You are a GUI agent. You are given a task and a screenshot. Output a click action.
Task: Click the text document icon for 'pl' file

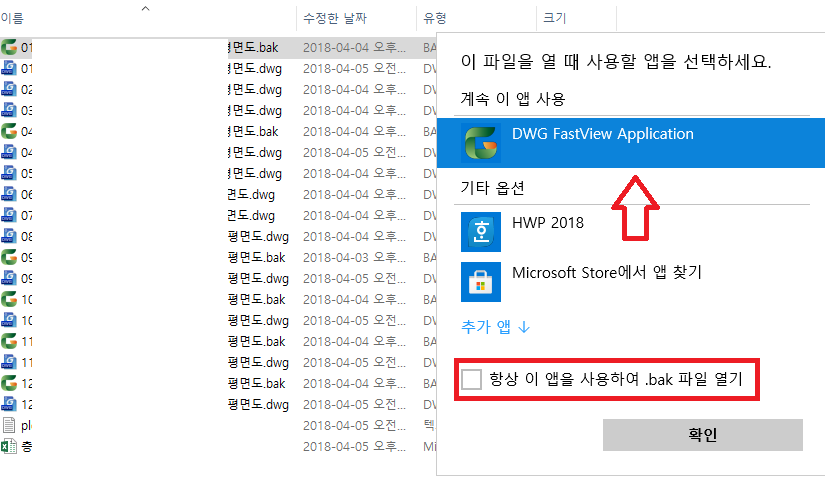(x=9, y=425)
